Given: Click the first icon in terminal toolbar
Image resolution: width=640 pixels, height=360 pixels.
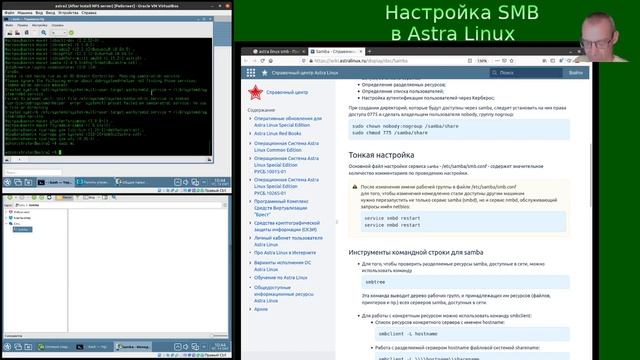Looking at the screenshot, I should click(x=10, y=33).
